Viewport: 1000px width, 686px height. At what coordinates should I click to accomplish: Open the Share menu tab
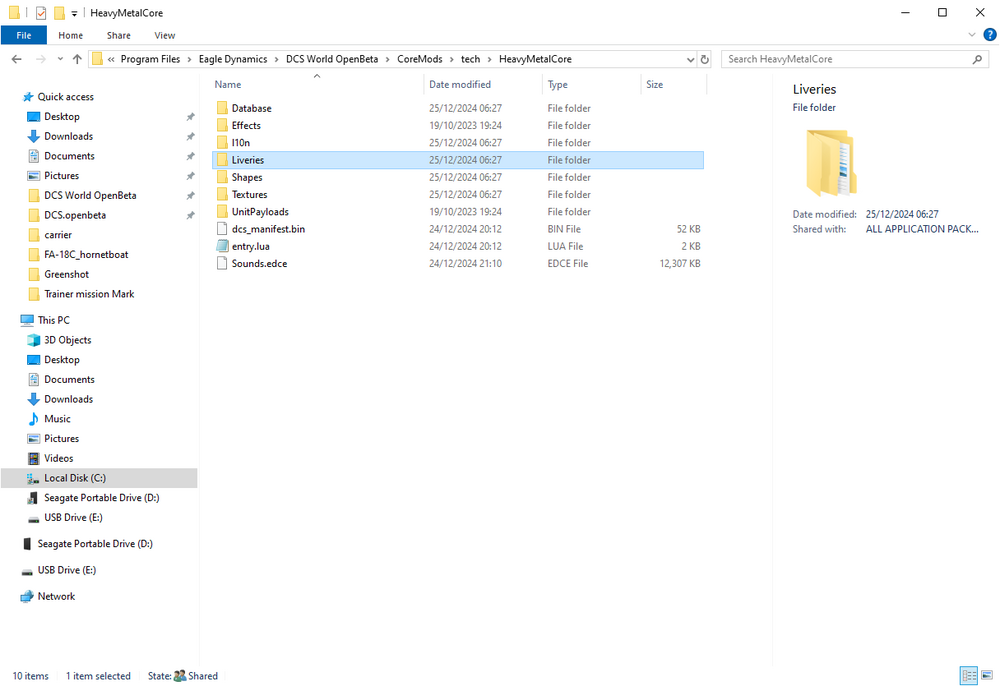118,34
